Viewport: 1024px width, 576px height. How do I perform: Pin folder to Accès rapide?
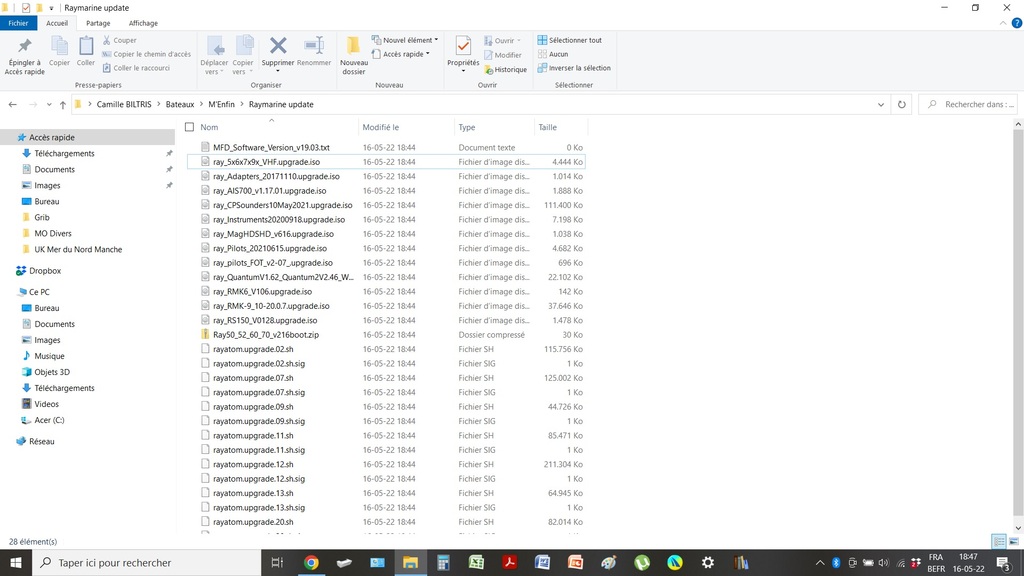coord(24,56)
